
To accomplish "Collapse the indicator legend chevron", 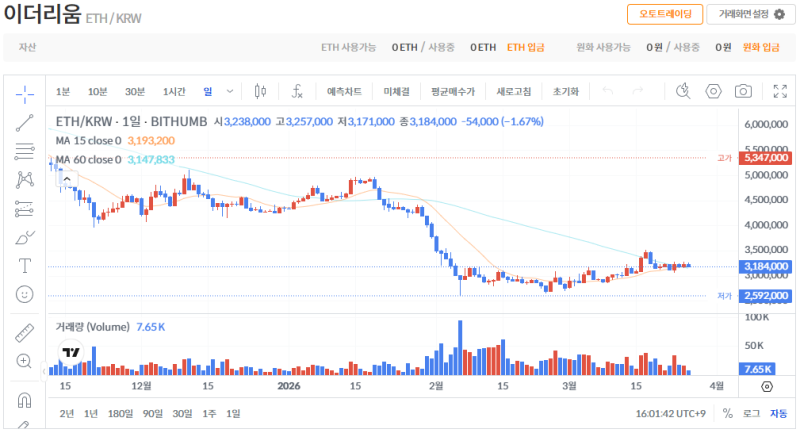I will point(67,179).
